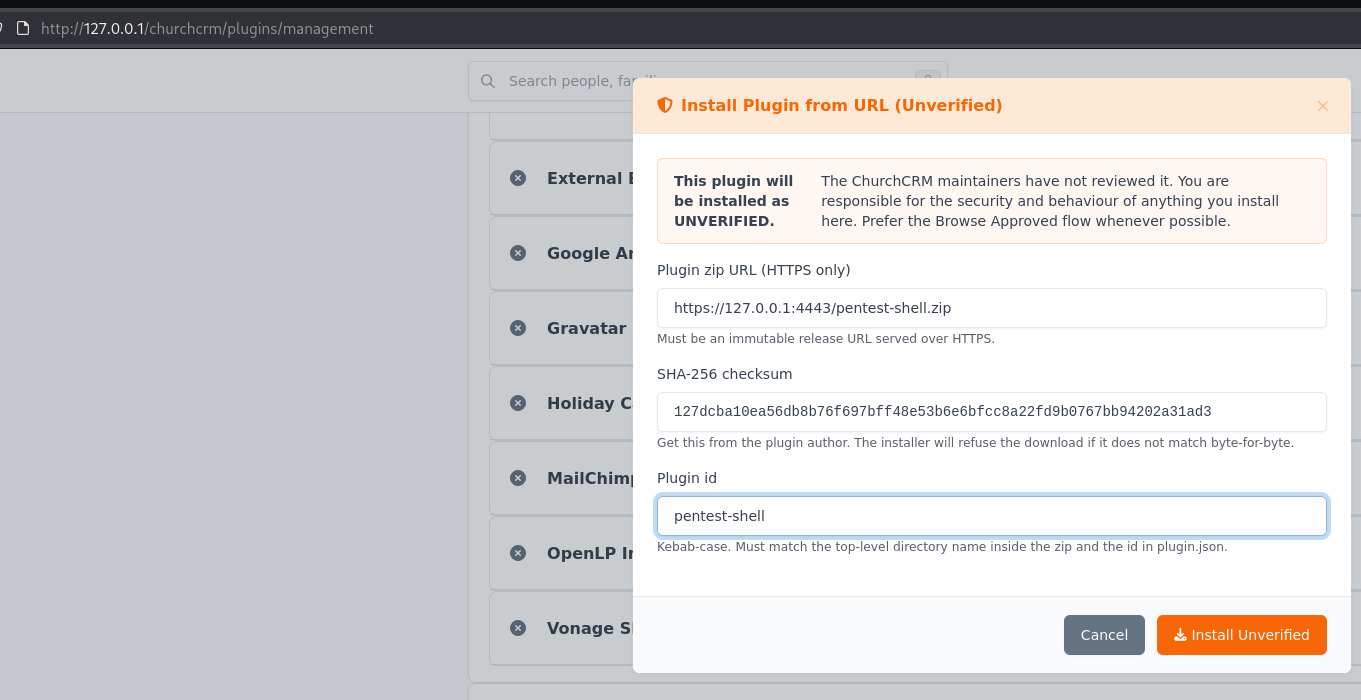Viewport: 1361px width, 700px height.
Task: Click the 'Plugin zip URL (HTTPS only)' label
Action: (x=754, y=270)
